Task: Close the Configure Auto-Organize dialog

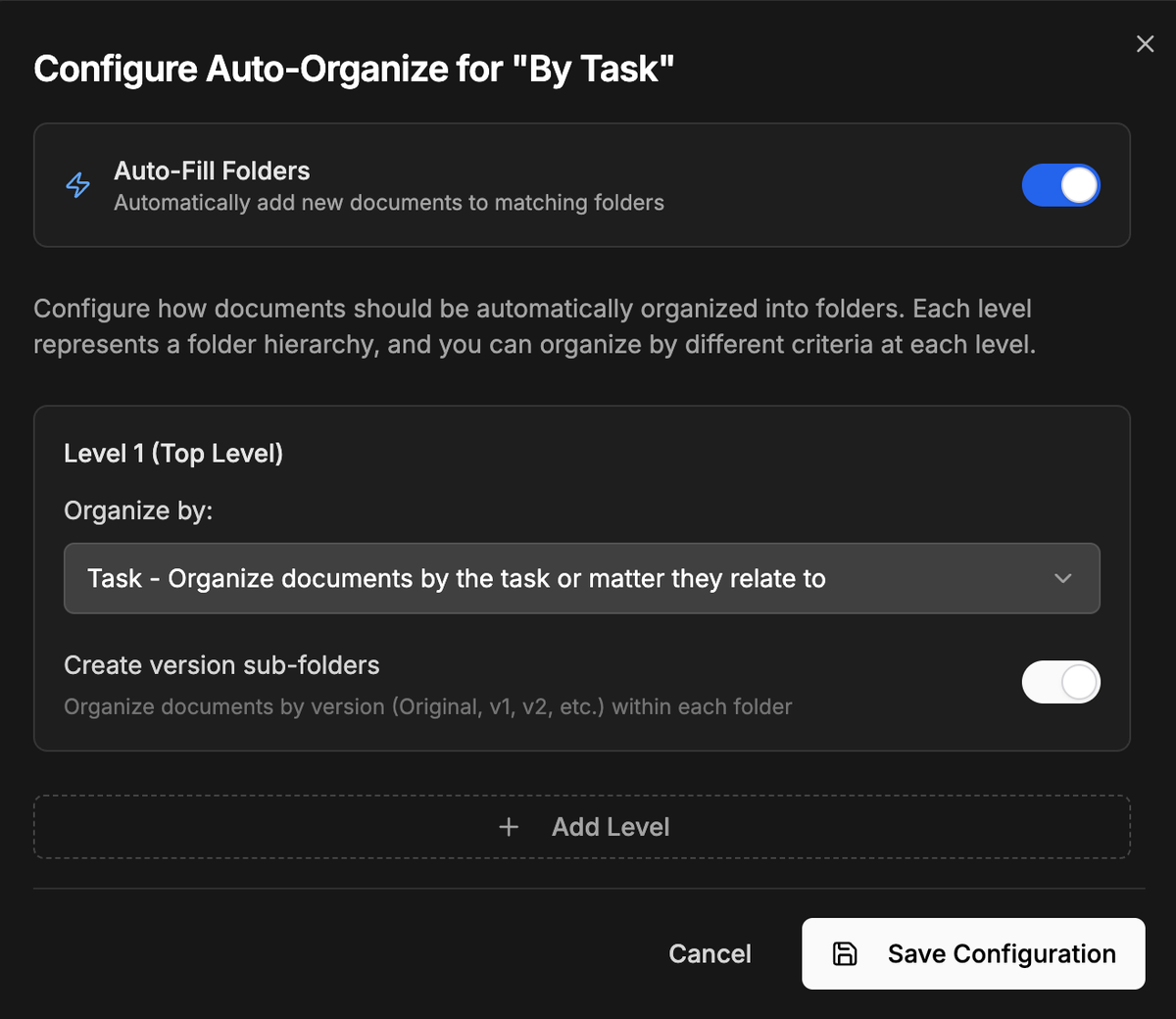Action: coord(1145,44)
